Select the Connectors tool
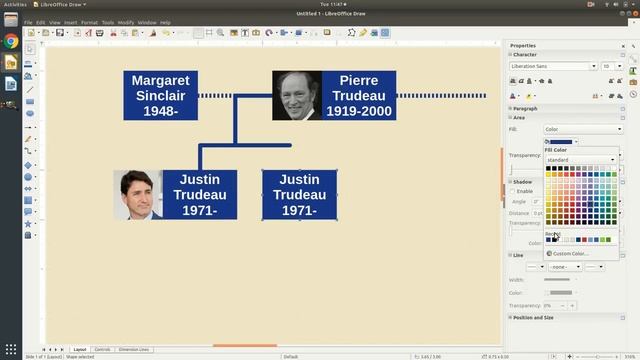 (28, 151)
